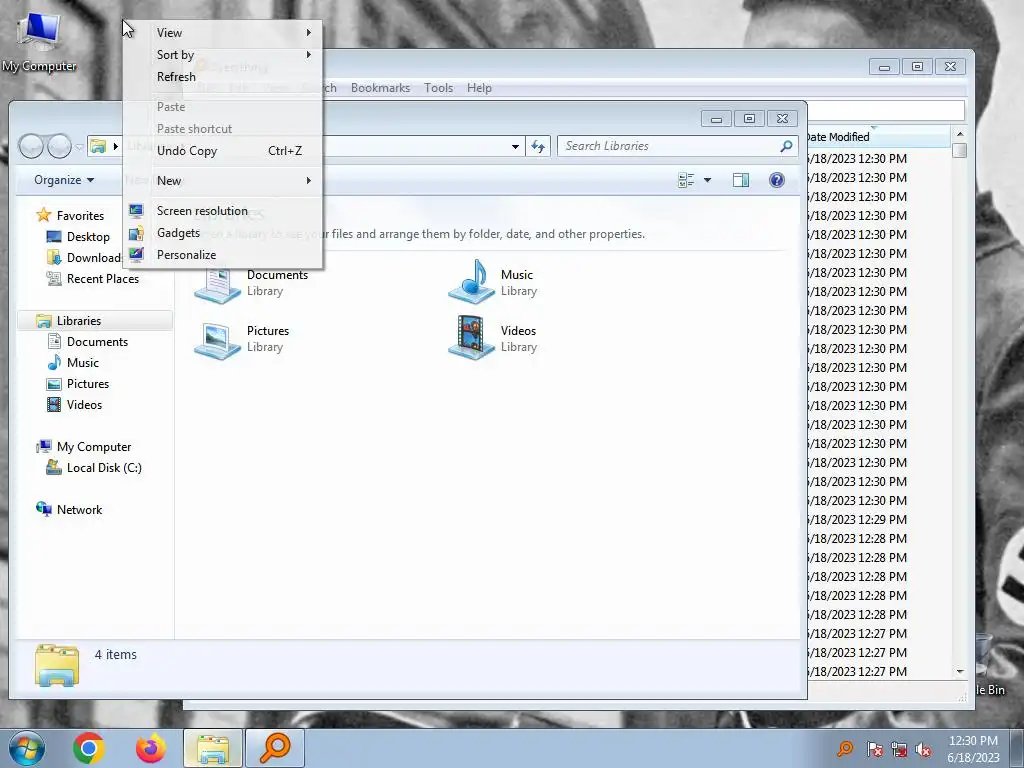Select Network in the navigation pane

[79, 509]
